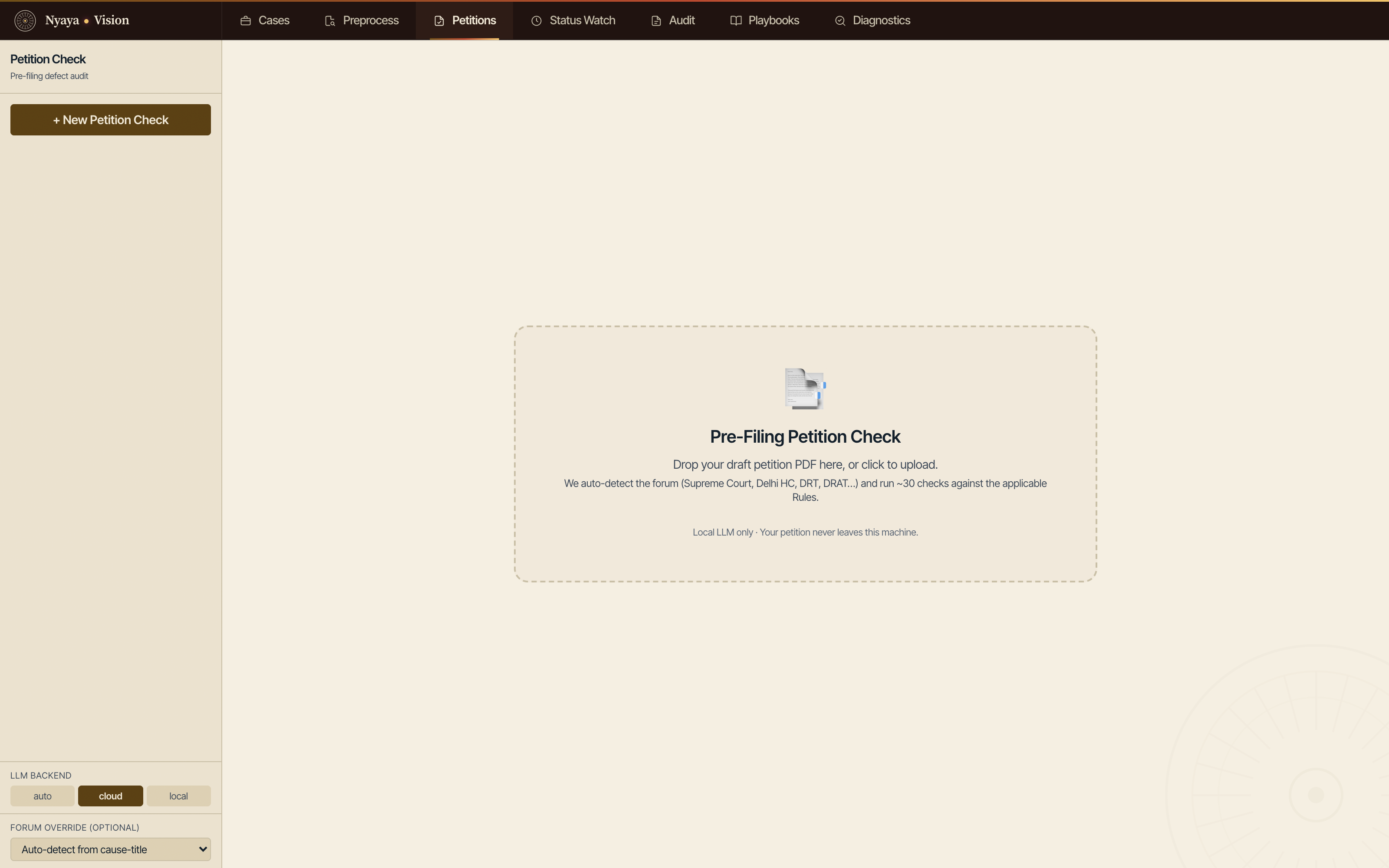
Task: Open the Cases tab
Action: tap(265, 21)
